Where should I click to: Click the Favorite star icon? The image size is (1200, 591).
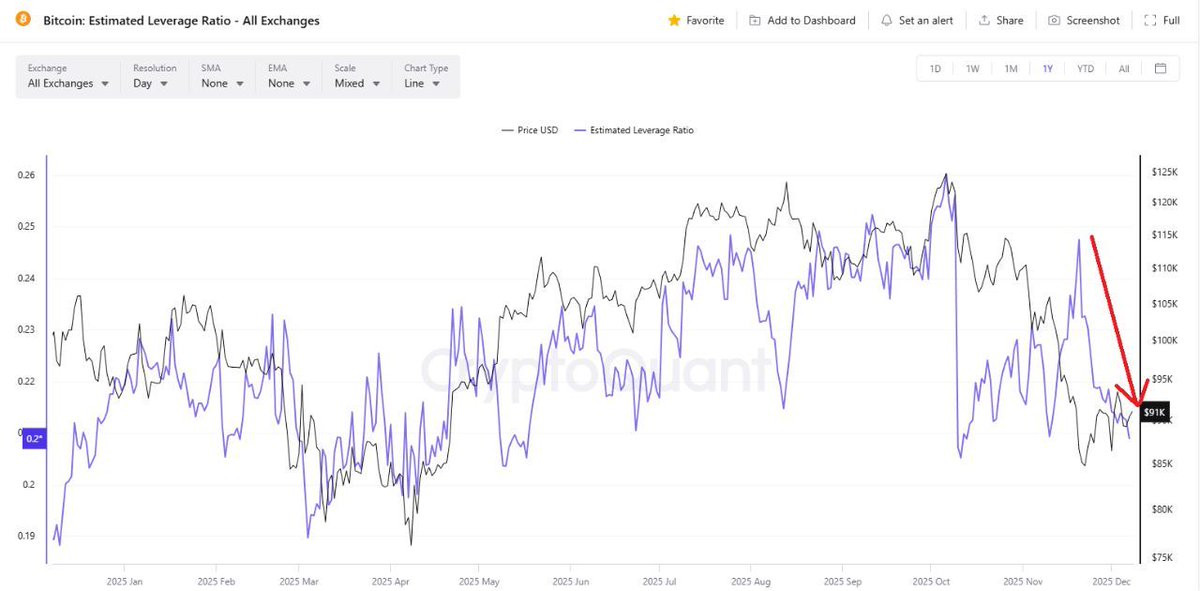tap(674, 20)
